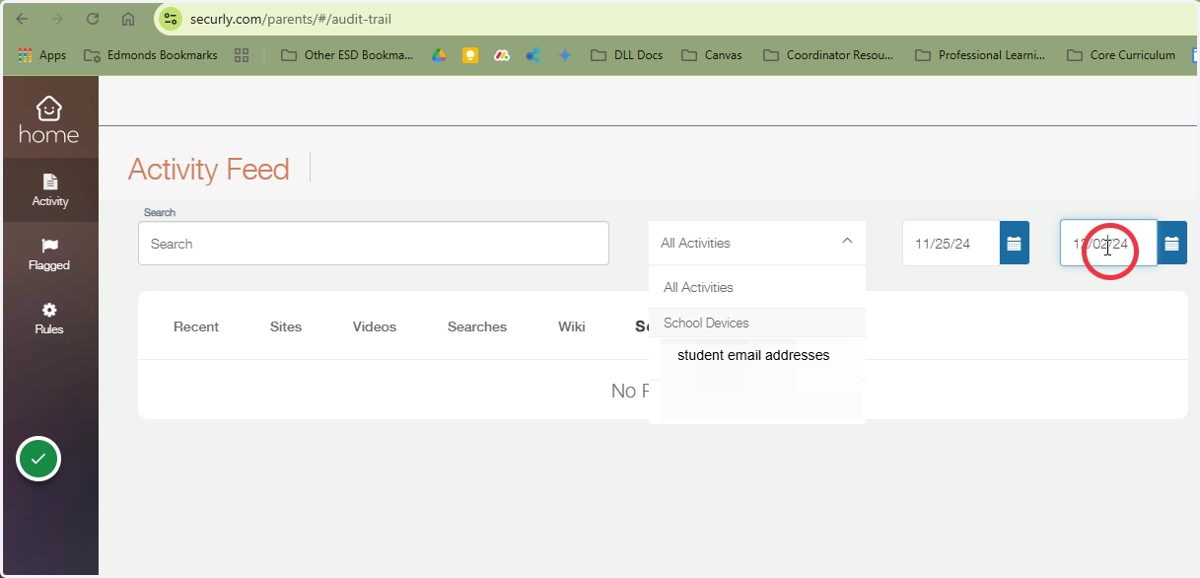The height and width of the screenshot is (578, 1200).
Task: Reload the page with the refresh icon
Action: (93, 19)
